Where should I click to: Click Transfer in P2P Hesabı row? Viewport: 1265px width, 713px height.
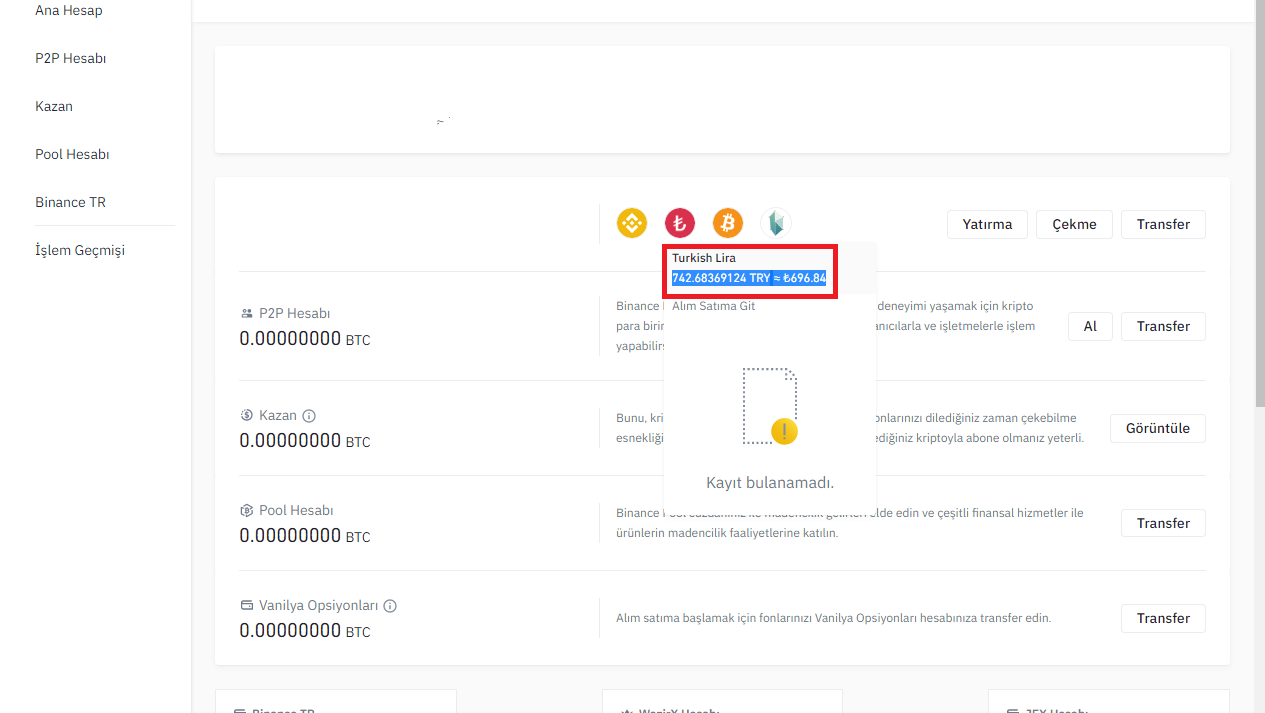coord(1163,326)
